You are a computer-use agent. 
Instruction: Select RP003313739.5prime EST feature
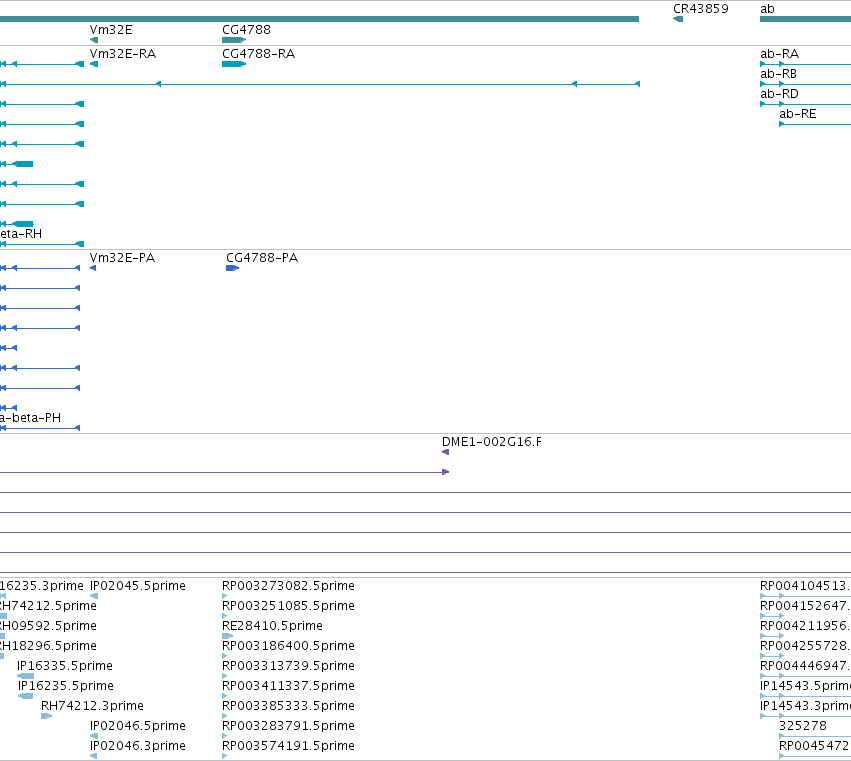click(x=225, y=676)
